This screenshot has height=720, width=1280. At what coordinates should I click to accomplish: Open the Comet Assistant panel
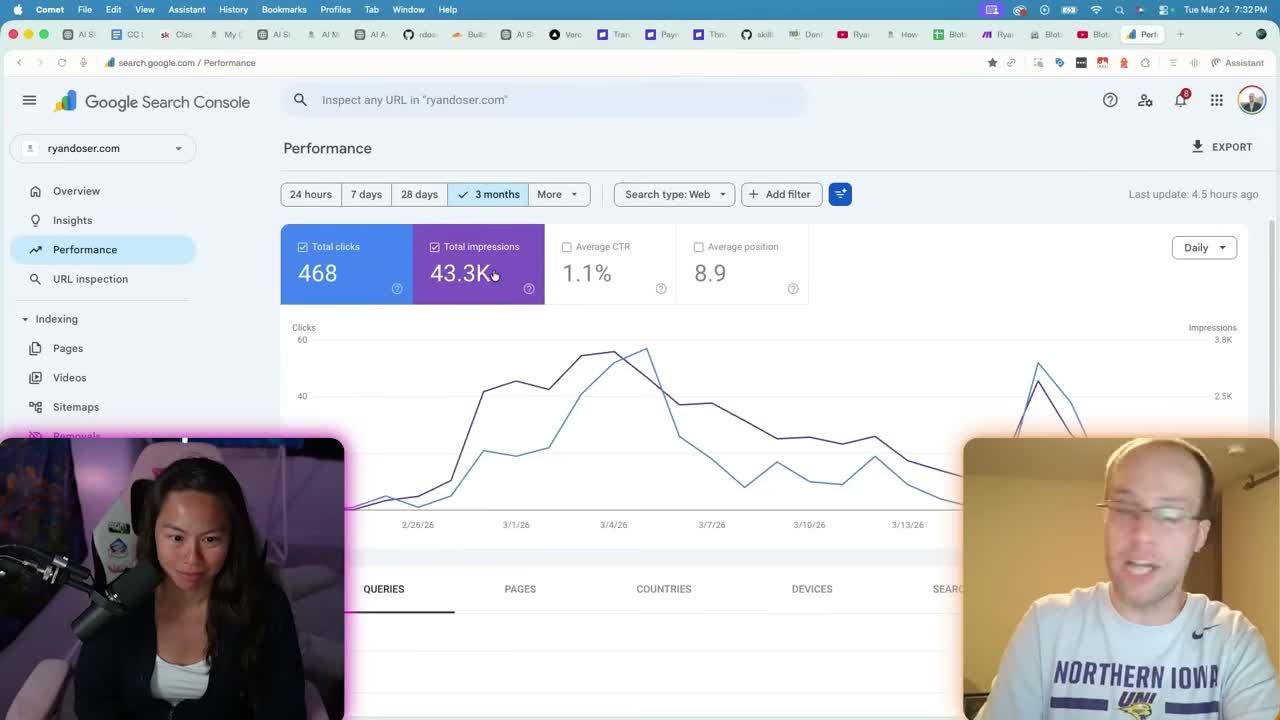tap(1237, 63)
